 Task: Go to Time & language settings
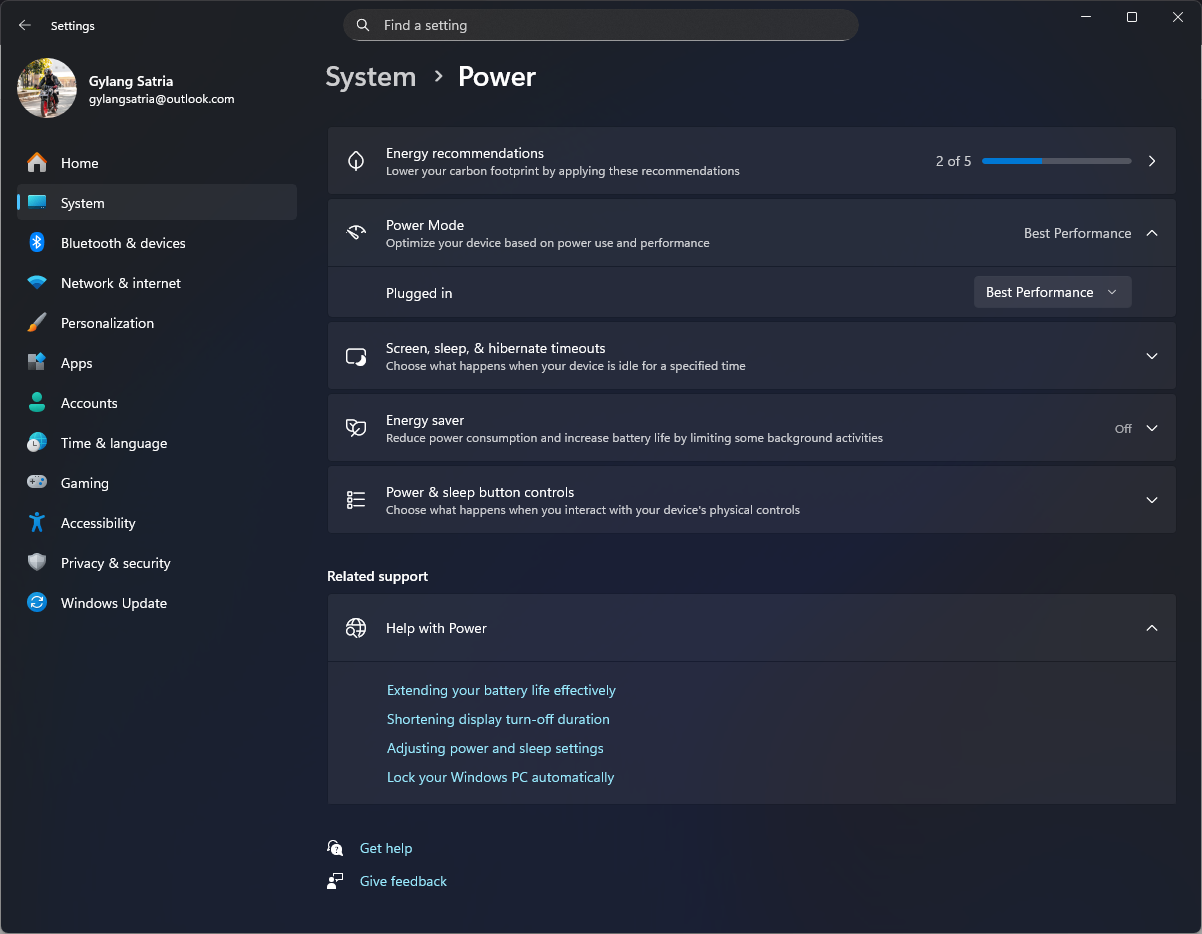[113, 443]
